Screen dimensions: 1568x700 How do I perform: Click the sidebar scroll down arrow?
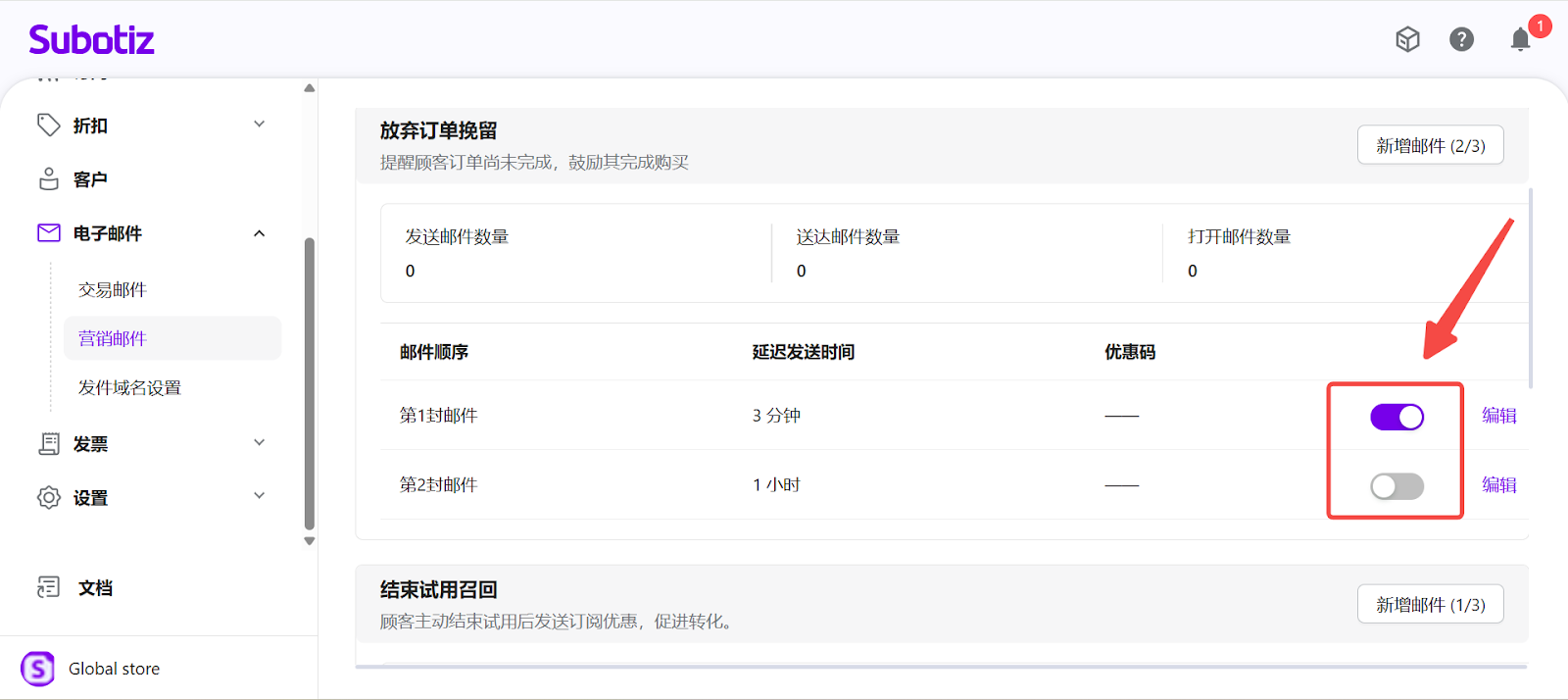[310, 541]
